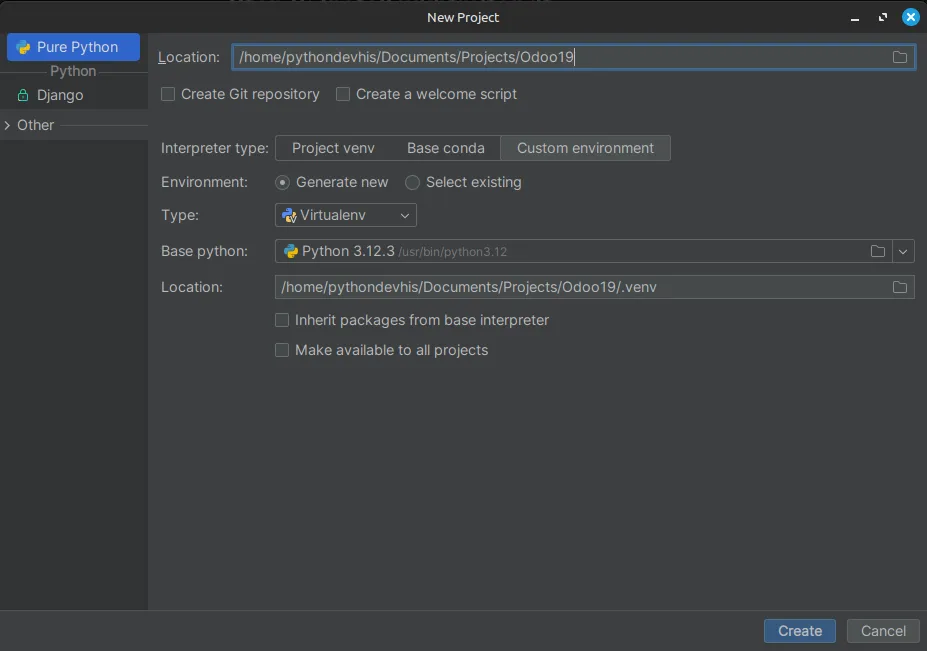Image resolution: width=927 pixels, height=651 pixels.
Task: Switch to Project venv interpreter type
Action: pos(333,148)
